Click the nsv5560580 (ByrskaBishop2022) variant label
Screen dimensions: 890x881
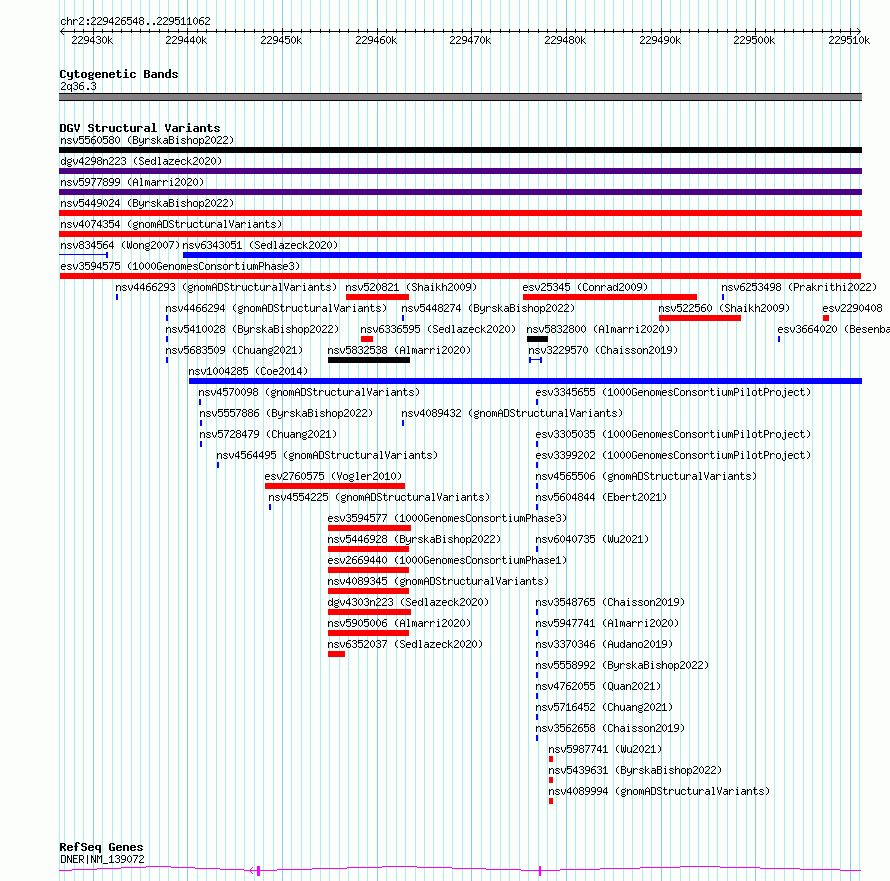147,140
